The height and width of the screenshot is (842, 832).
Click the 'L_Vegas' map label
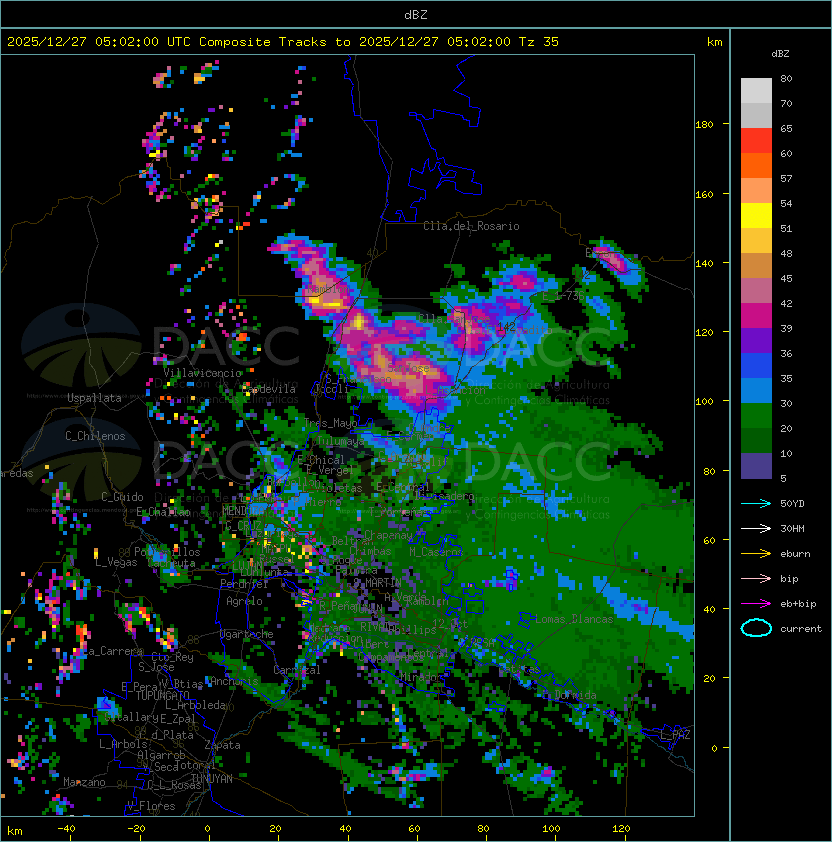coord(116,562)
